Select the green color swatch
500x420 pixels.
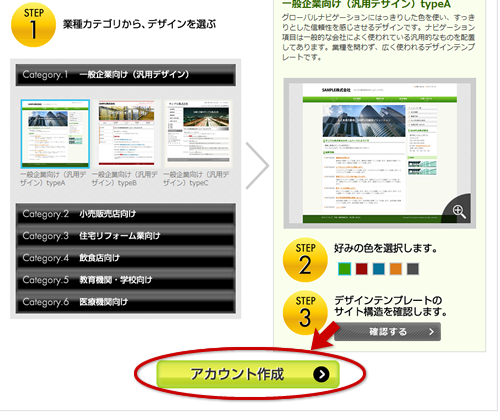[344, 269]
